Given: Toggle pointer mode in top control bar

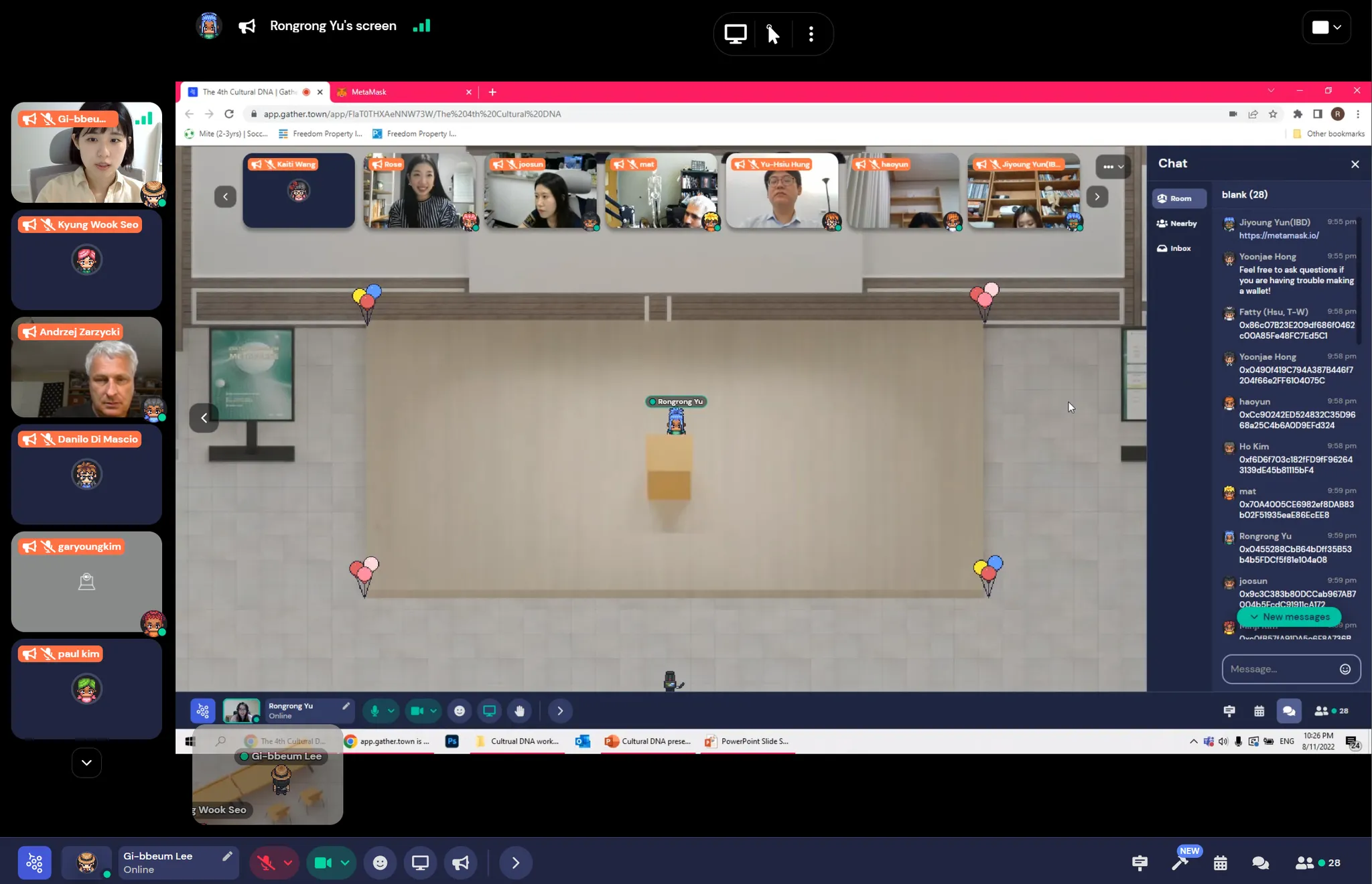Looking at the screenshot, I should tap(772, 33).
